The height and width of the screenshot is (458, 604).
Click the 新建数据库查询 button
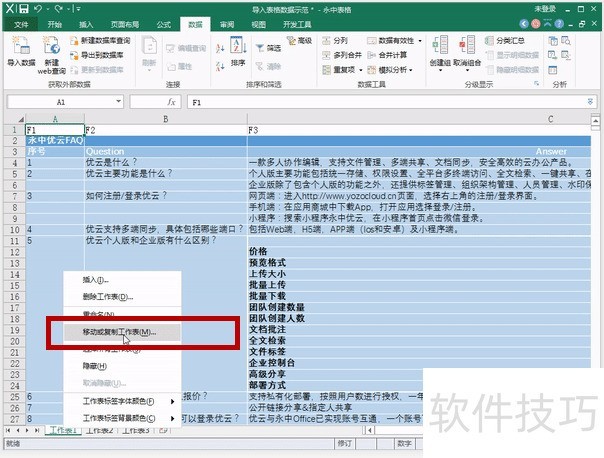(106, 40)
